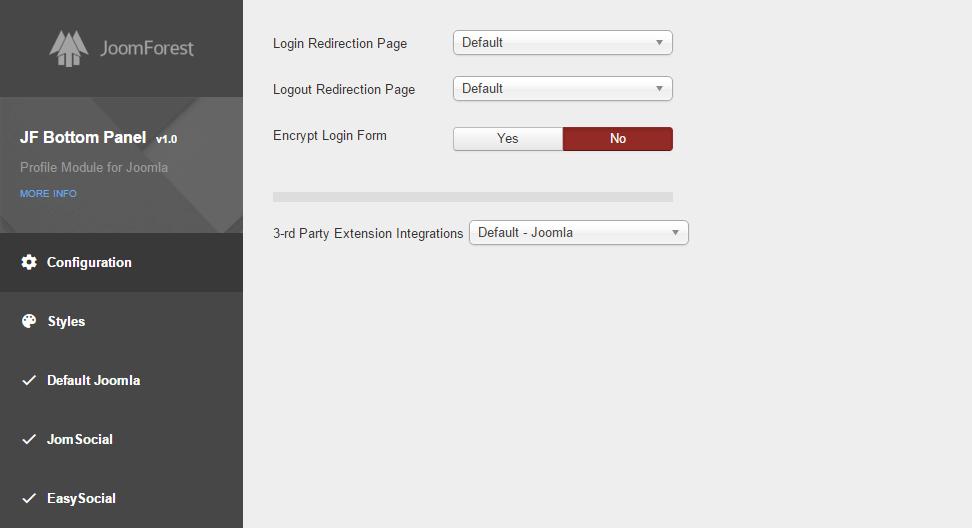Click the checkmark icon beside JomSocial
Image resolution: width=972 pixels, height=528 pixels.
click(29, 440)
